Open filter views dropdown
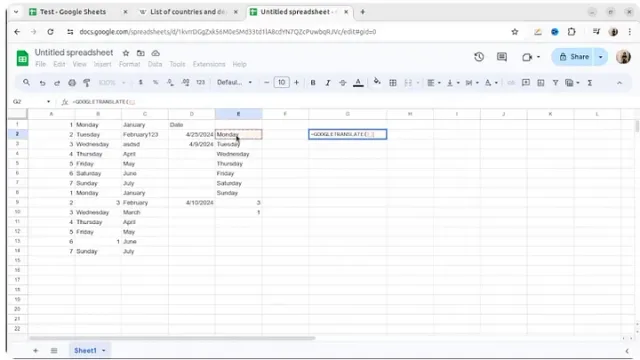The width and height of the screenshot is (640, 360). (572, 83)
